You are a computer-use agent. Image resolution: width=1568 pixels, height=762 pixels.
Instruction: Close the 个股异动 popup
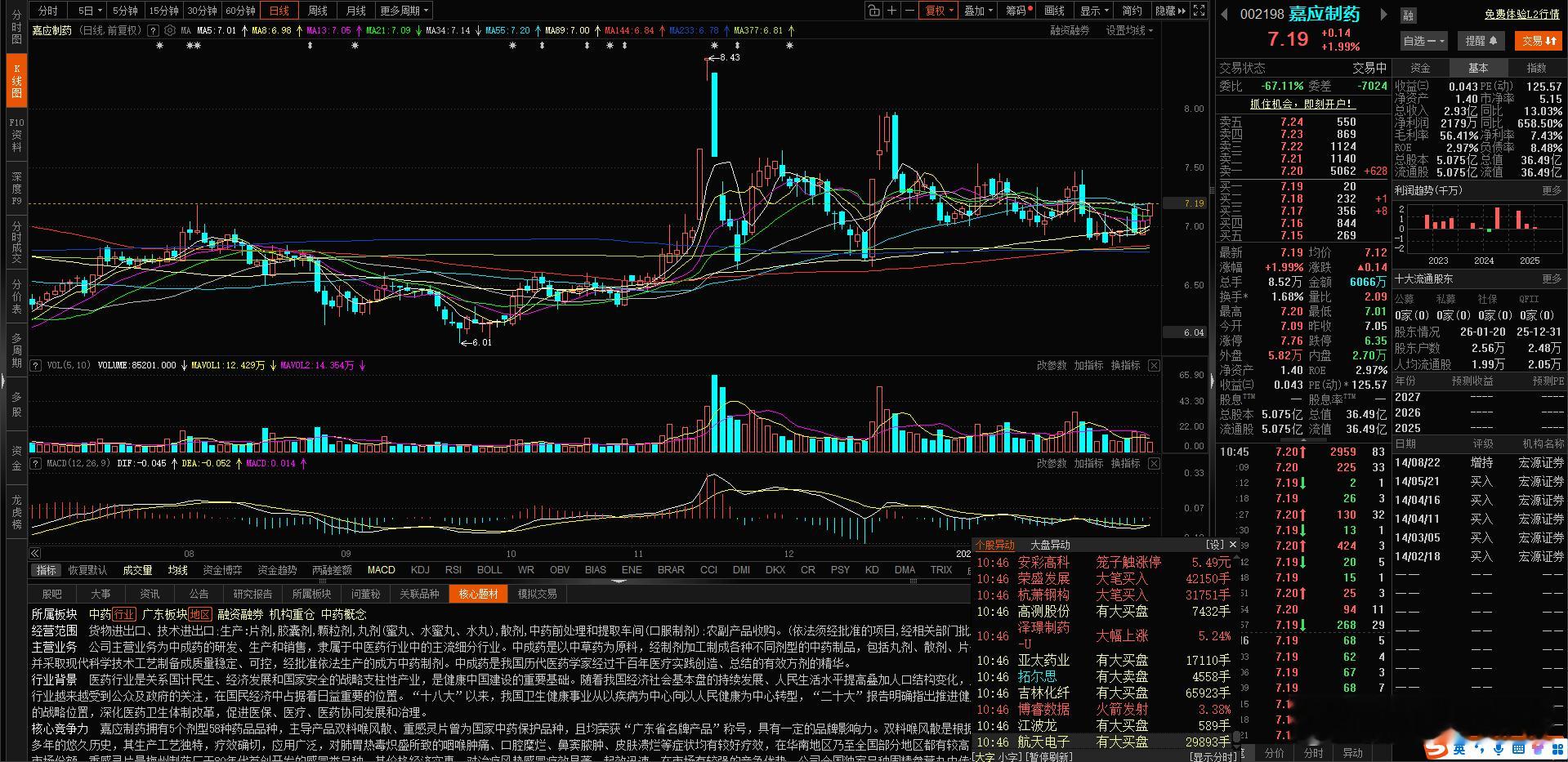tap(1233, 545)
